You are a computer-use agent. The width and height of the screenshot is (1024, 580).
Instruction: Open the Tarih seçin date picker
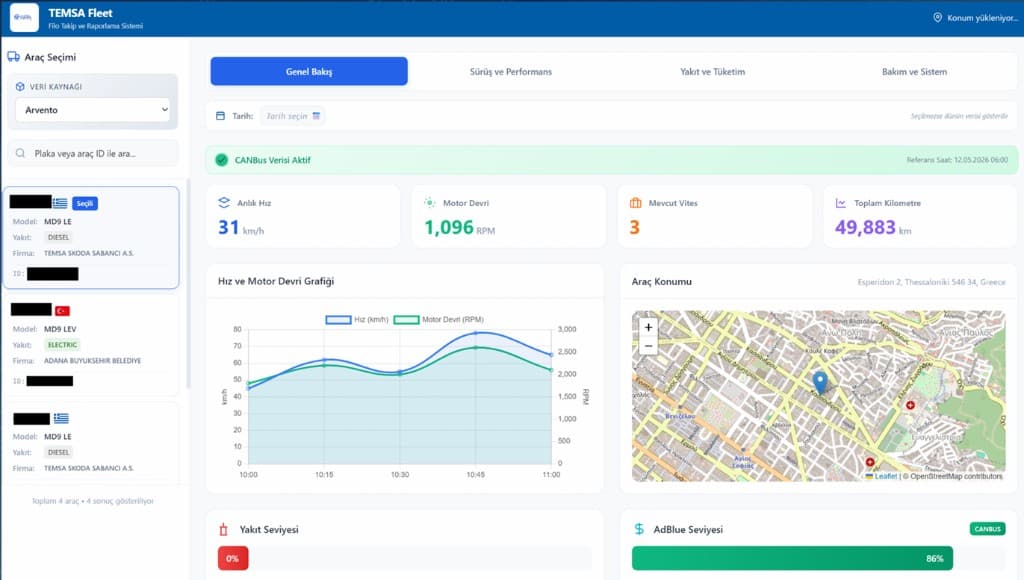click(293, 116)
